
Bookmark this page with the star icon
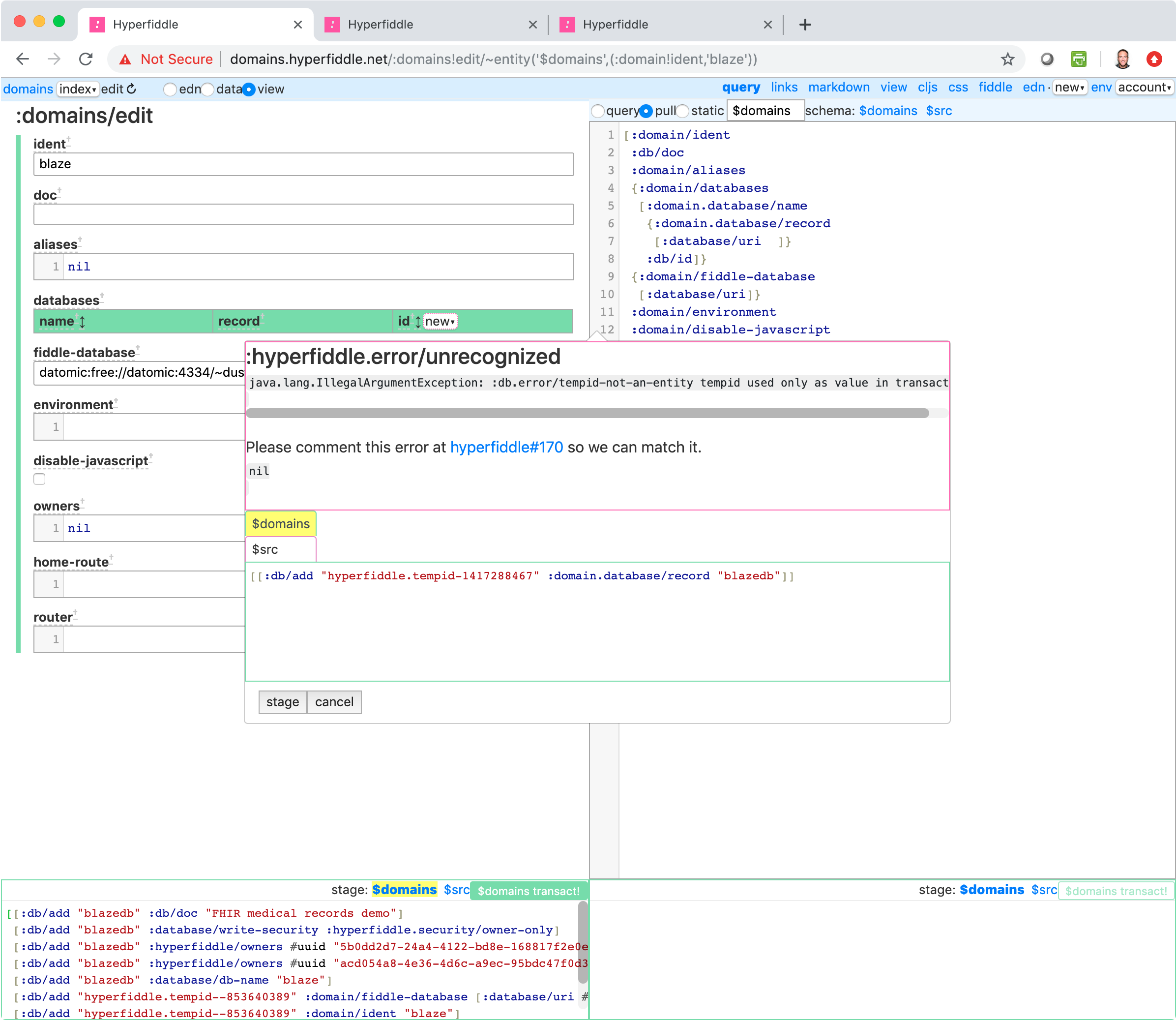(x=1007, y=59)
